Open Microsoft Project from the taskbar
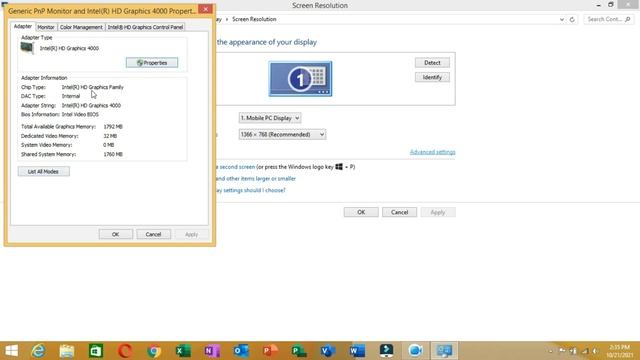 click(x=299, y=351)
